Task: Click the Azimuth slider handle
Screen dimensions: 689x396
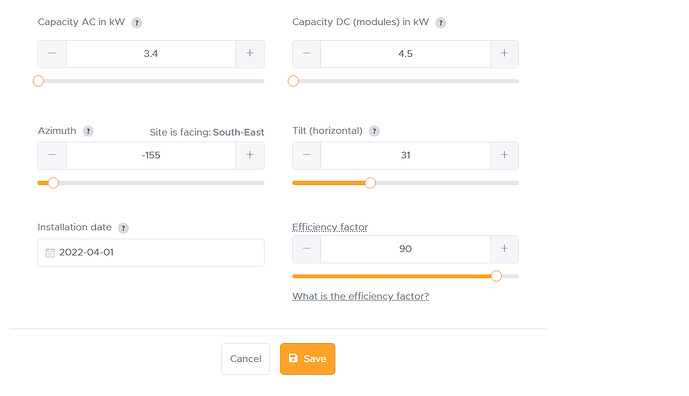Action: coord(53,183)
